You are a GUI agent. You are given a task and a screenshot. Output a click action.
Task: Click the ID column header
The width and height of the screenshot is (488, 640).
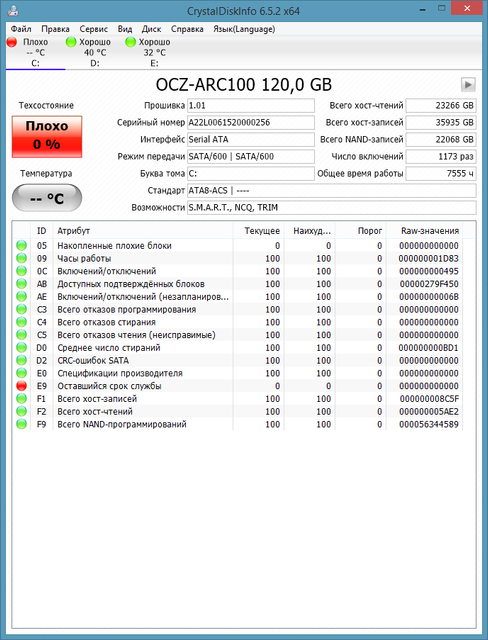tap(42, 231)
